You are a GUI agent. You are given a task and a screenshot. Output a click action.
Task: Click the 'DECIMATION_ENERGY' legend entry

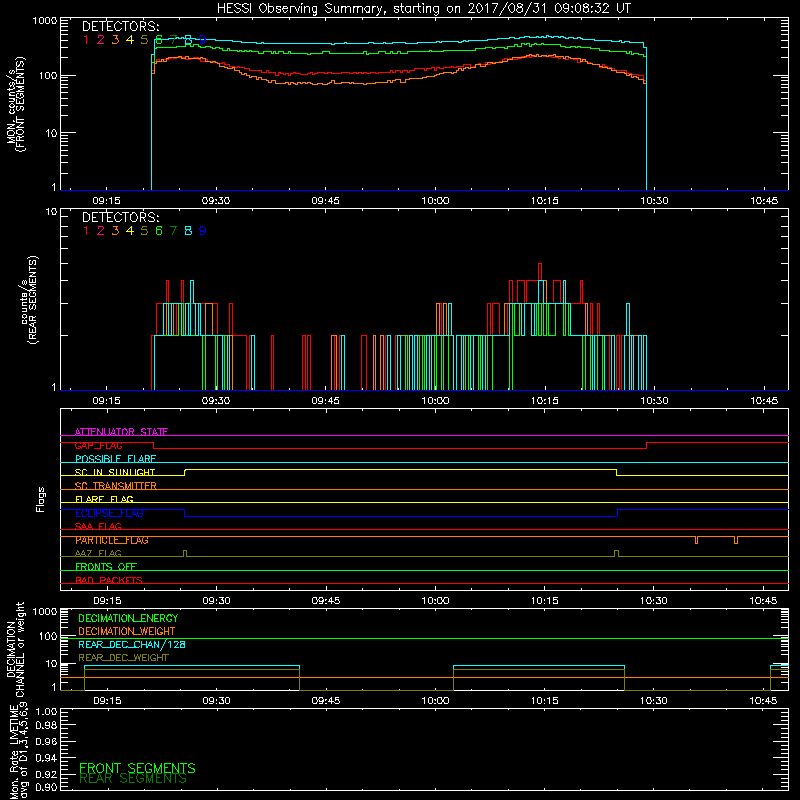click(128, 618)
